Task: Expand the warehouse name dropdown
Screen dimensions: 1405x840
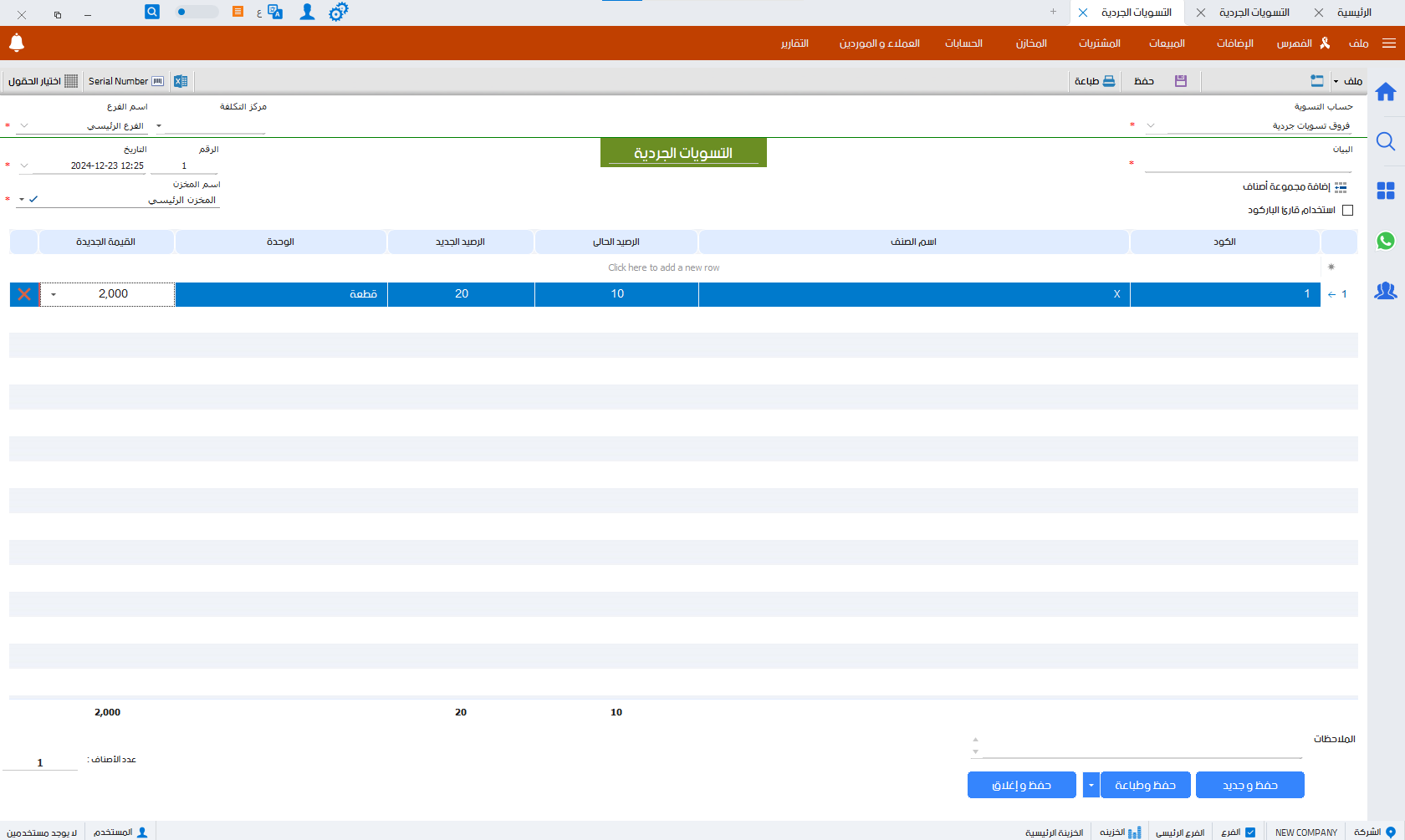Action: click(x=22, y=200)
